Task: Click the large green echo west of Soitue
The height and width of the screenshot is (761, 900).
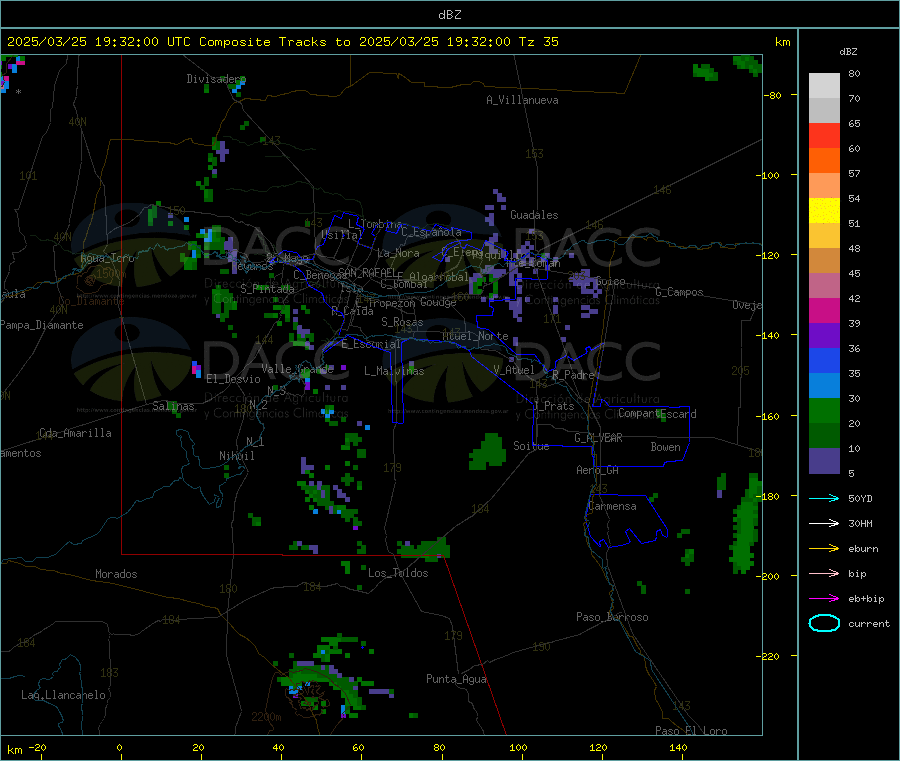Action: tap(488, 452)
